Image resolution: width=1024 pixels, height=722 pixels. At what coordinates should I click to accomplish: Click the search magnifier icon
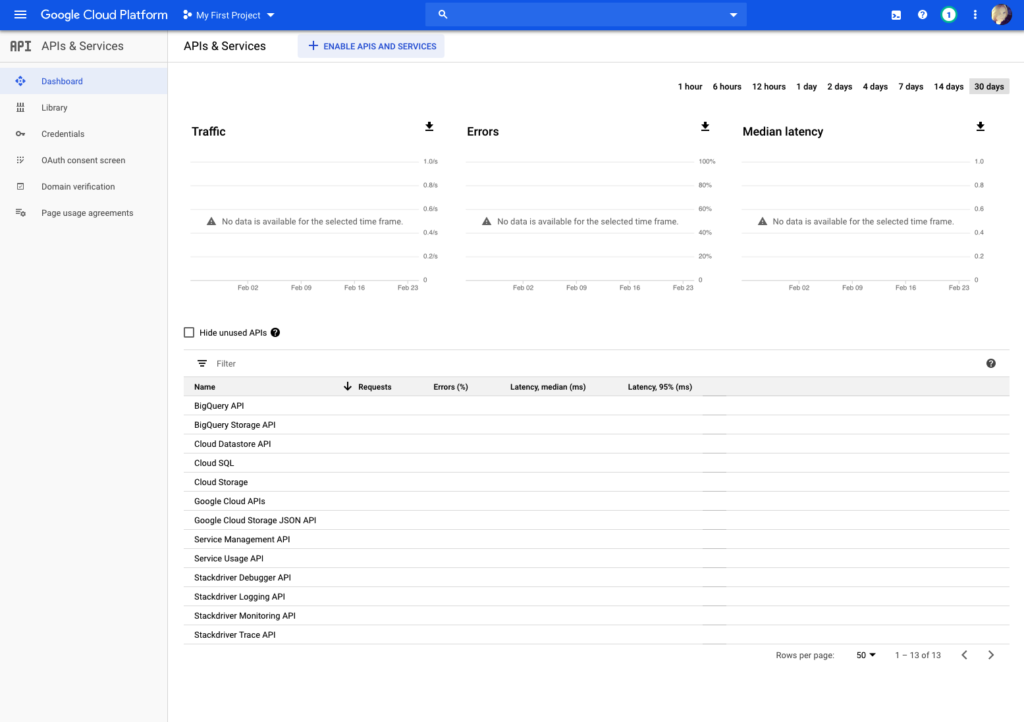(x=443, y=14)
